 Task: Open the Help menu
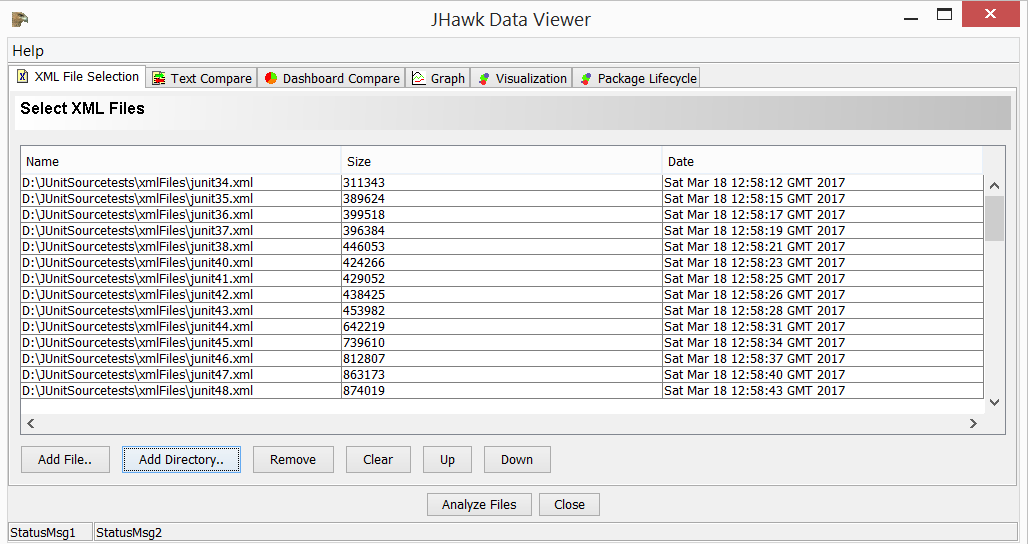(x=28, y=50)
